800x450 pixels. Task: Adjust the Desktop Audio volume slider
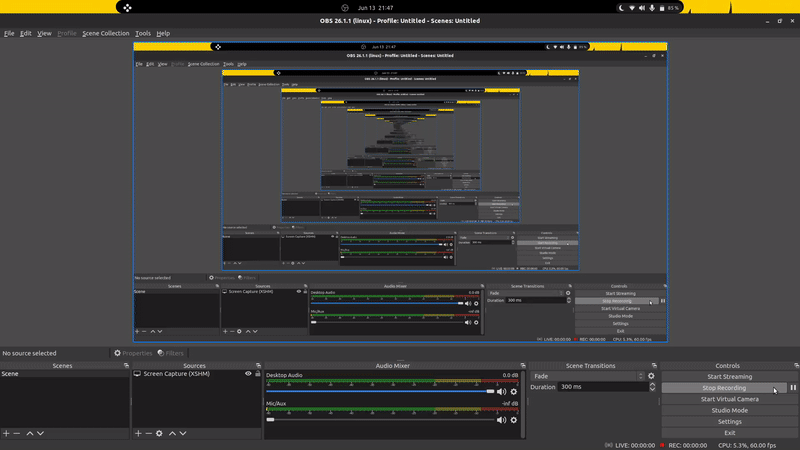point(380,391)
